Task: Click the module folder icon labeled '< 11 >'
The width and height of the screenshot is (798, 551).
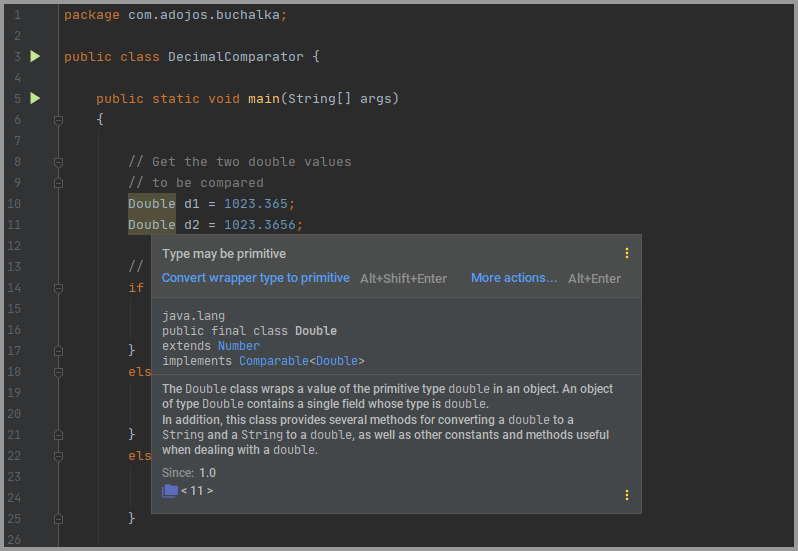Action: click(170, 491)
